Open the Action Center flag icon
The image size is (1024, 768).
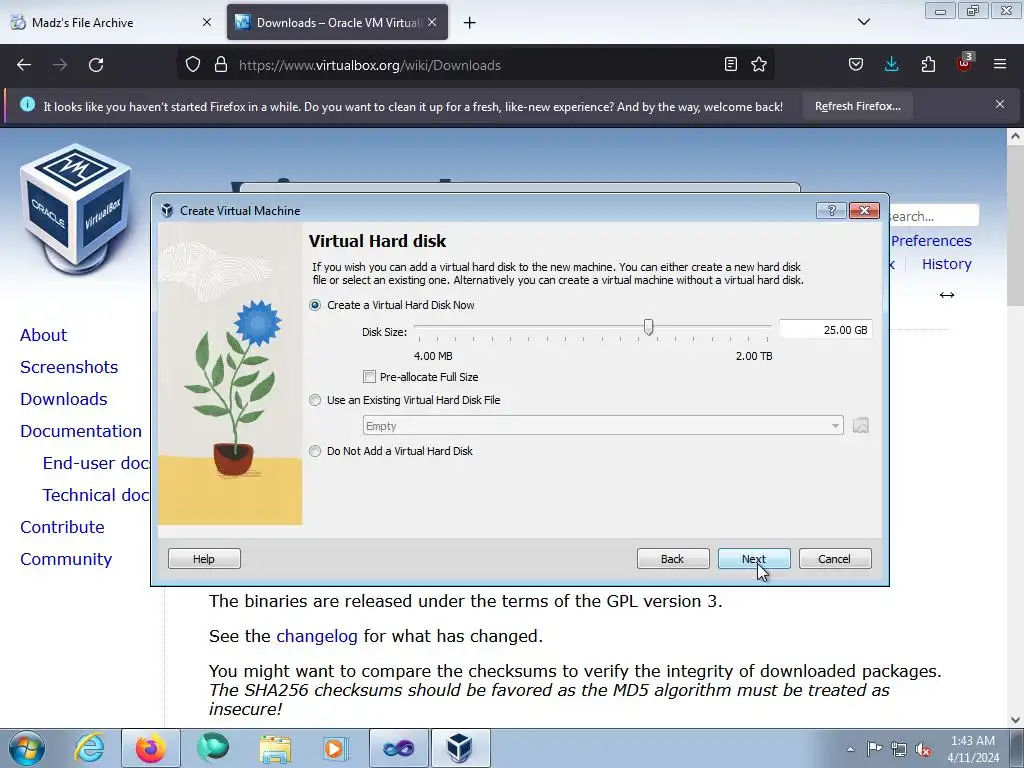[x=874, y=748]
